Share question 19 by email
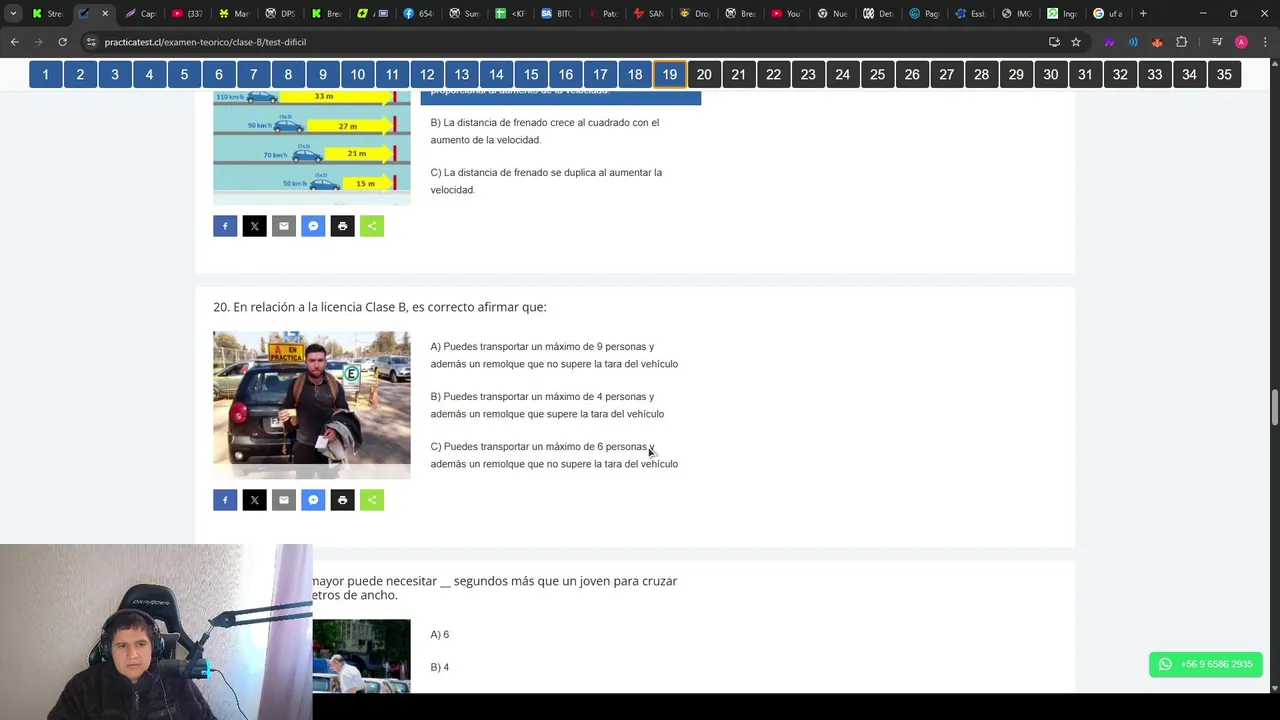The width and height of the screenshot is (1280, 720). (284, 226)
